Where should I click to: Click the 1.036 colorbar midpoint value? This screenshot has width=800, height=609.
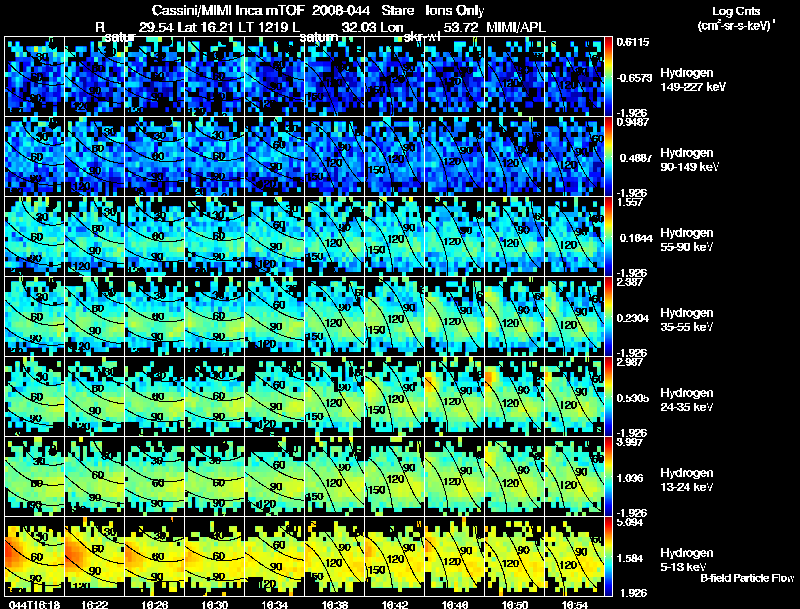coord(630,478)
